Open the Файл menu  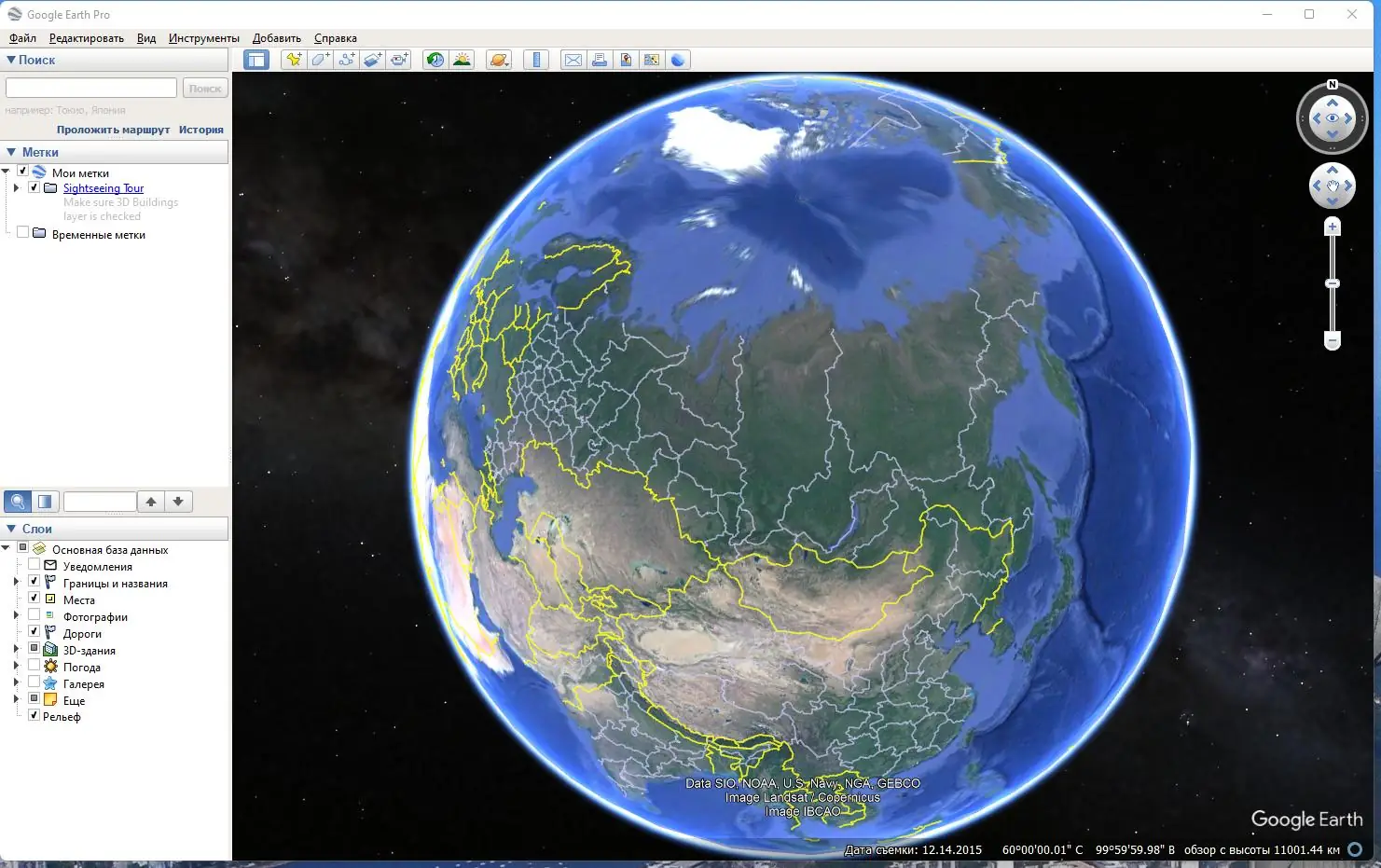21,38
